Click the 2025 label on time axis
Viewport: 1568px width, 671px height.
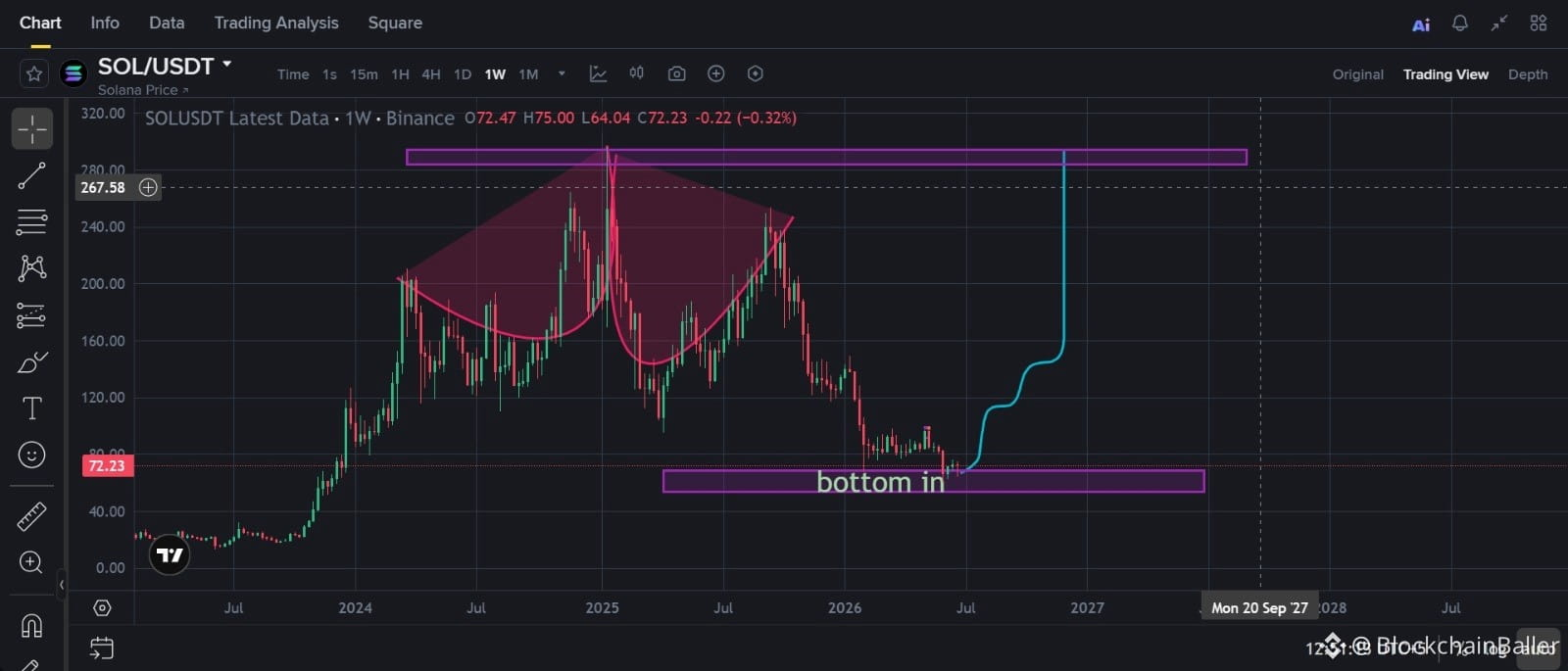point(602,608)
